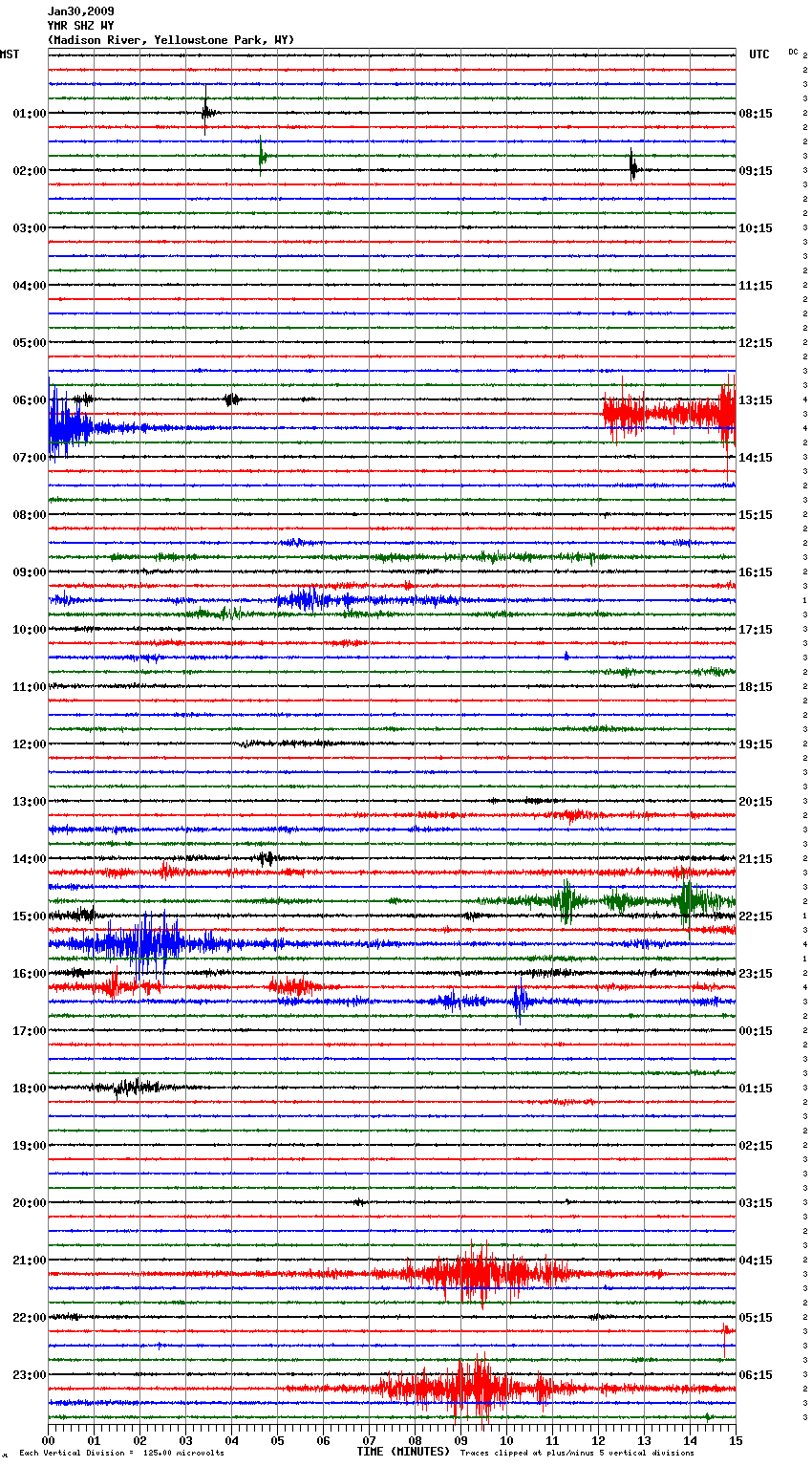Select the 09:15 UTC time label
Viewport: 812px width, 1466px height.
(756, 171)
